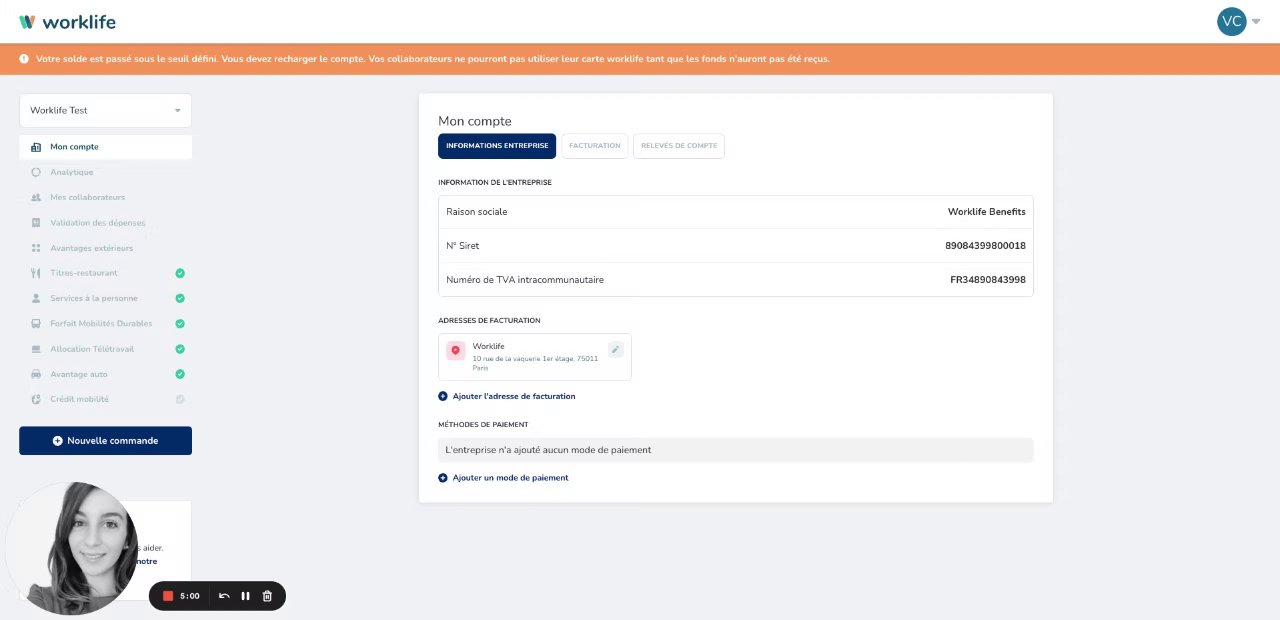Viewport: 1280px width, 620px height.
Task: Restart recording with the undo arrow
Action: click(x=224, y=596)
